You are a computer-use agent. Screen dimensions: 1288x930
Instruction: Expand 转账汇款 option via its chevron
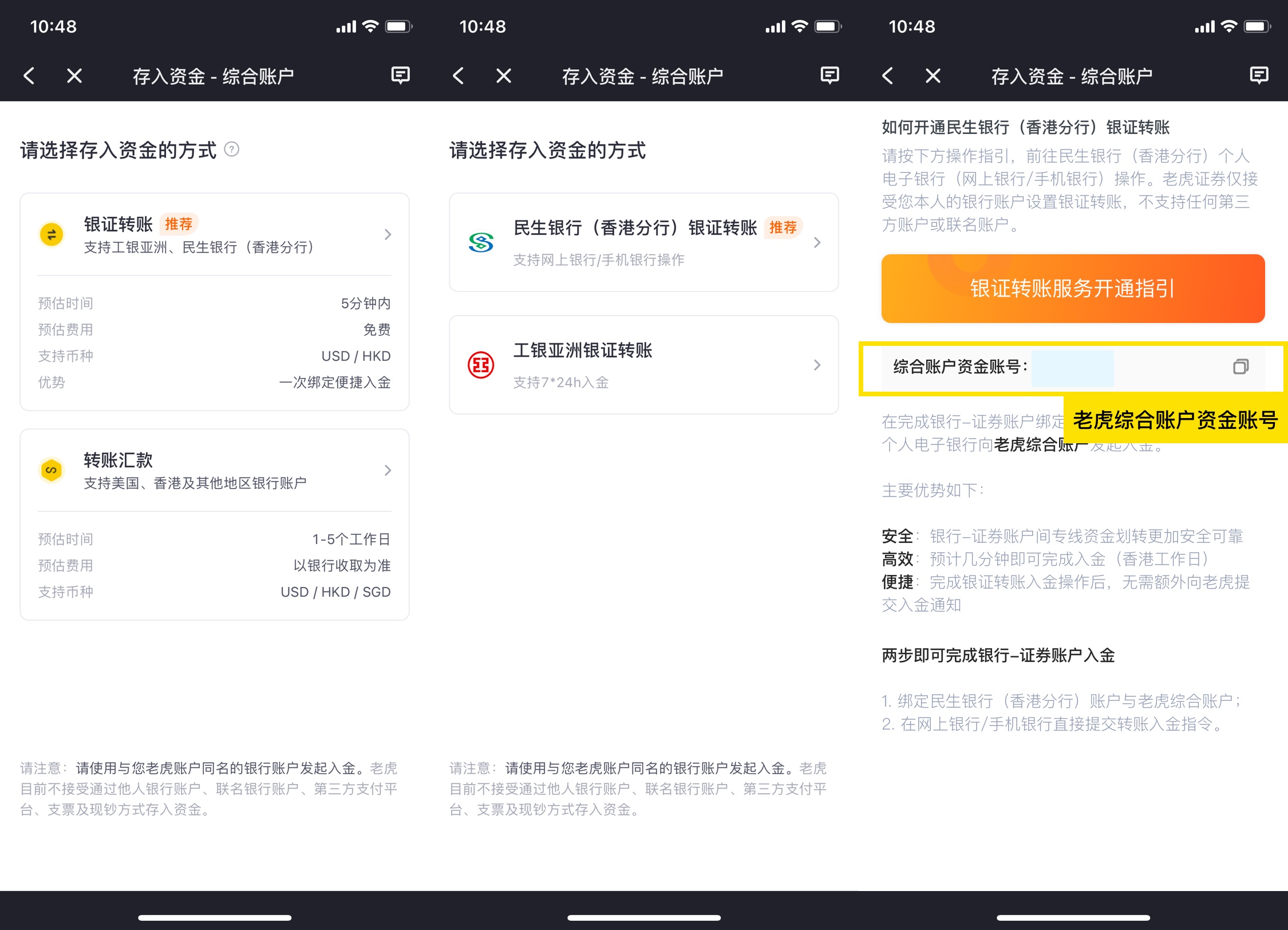(388, 470)
